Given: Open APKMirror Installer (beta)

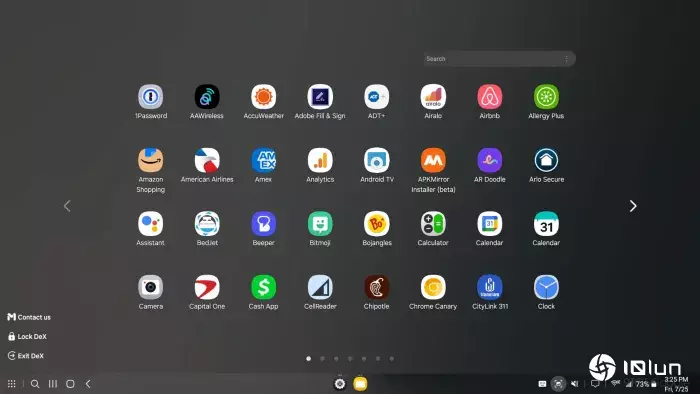Looking at the screenshot, I should tap(433, 160).
